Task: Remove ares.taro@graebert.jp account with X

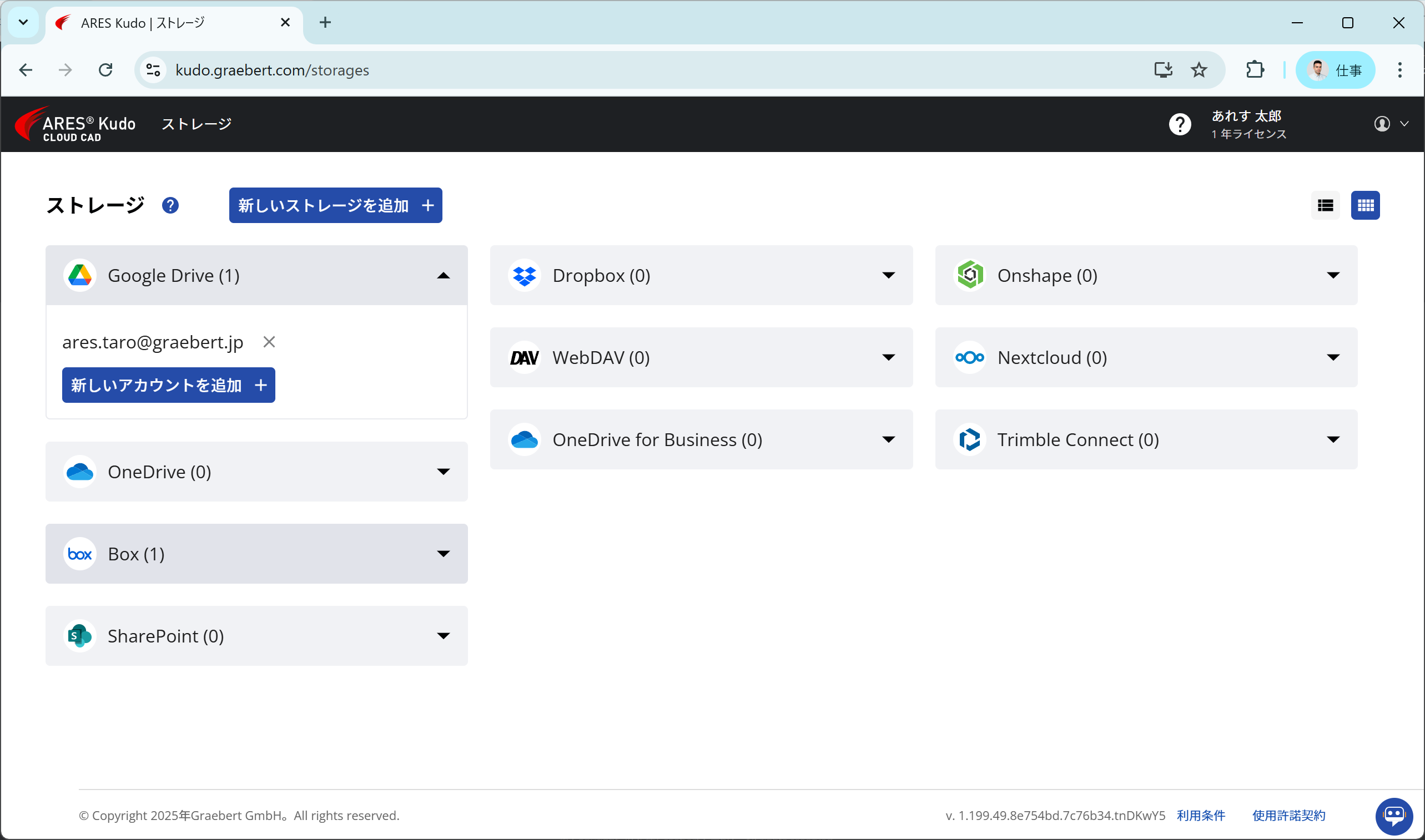Action: coord(269,342)
